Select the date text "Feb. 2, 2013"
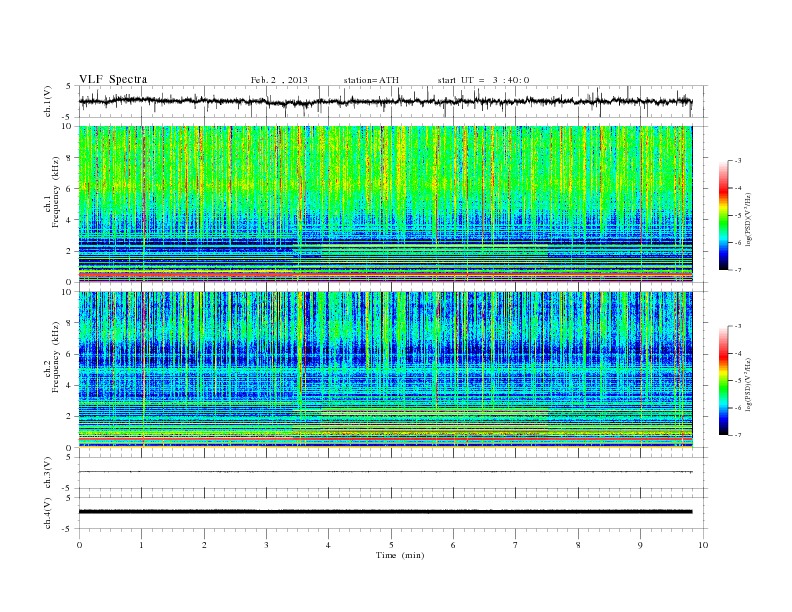 coord(279,80)
